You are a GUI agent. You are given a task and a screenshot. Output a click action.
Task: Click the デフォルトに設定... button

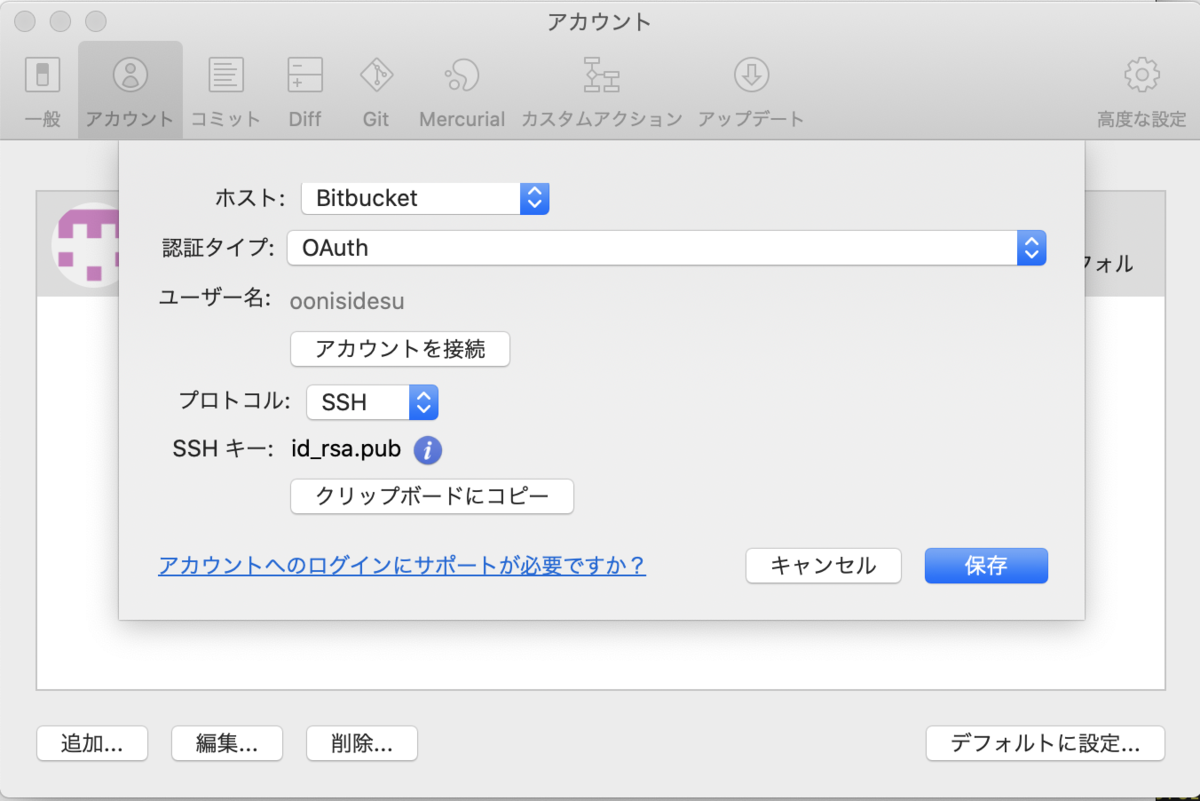(1045, 743)
